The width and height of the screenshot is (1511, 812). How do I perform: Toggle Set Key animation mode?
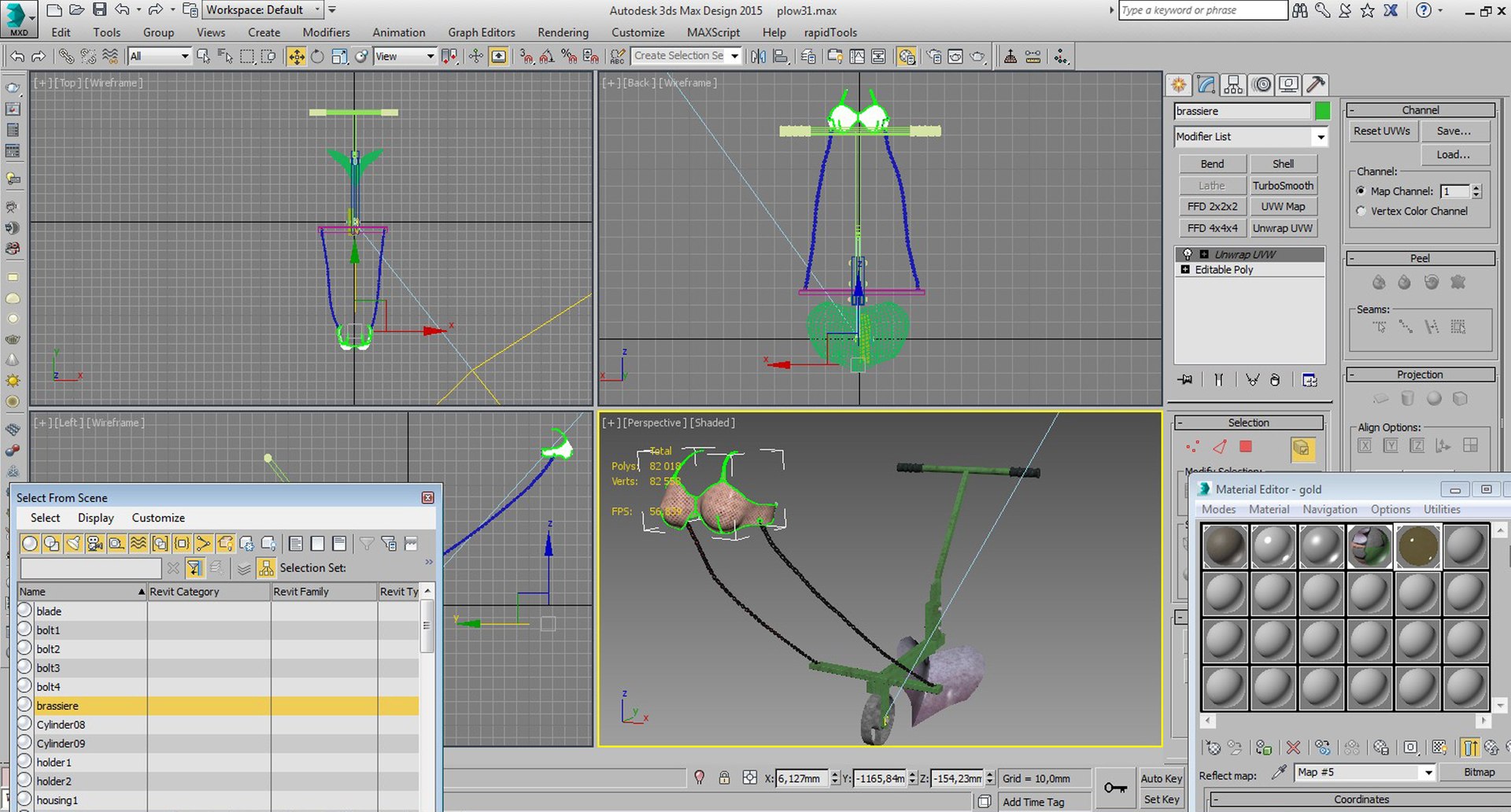1162,799
